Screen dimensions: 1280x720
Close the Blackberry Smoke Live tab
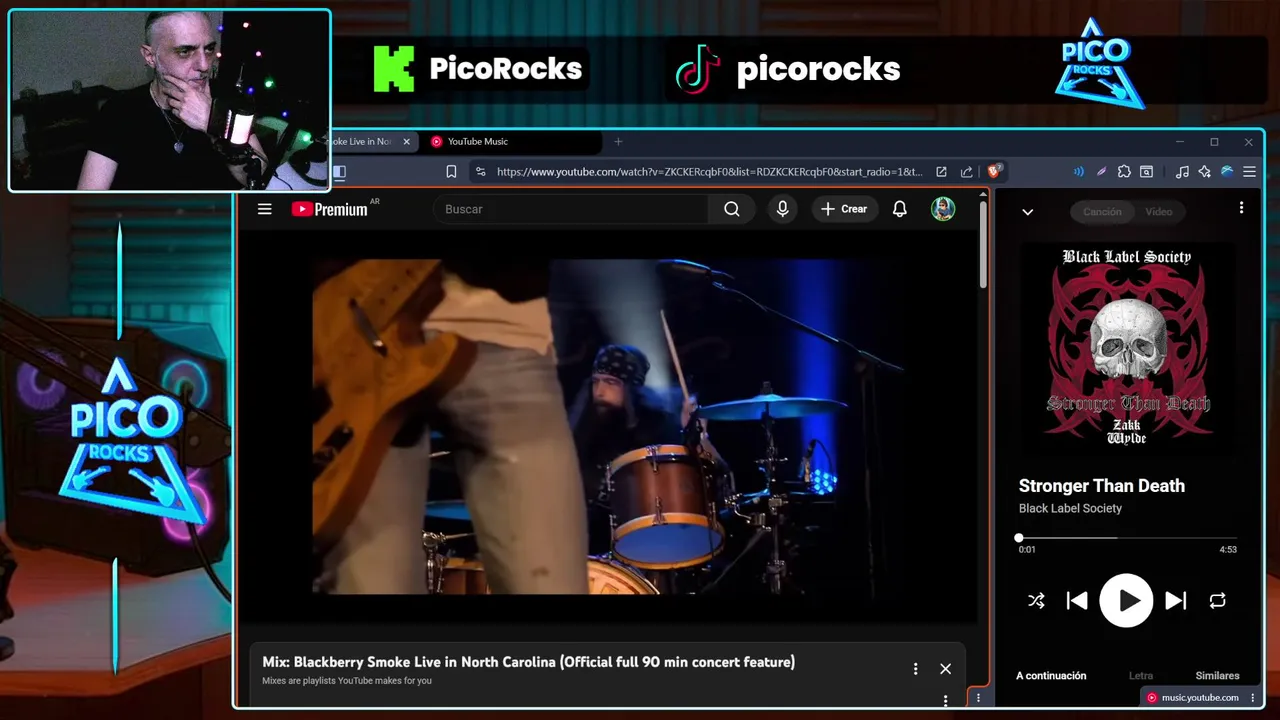pyautogui.click(x=406, y=142)
